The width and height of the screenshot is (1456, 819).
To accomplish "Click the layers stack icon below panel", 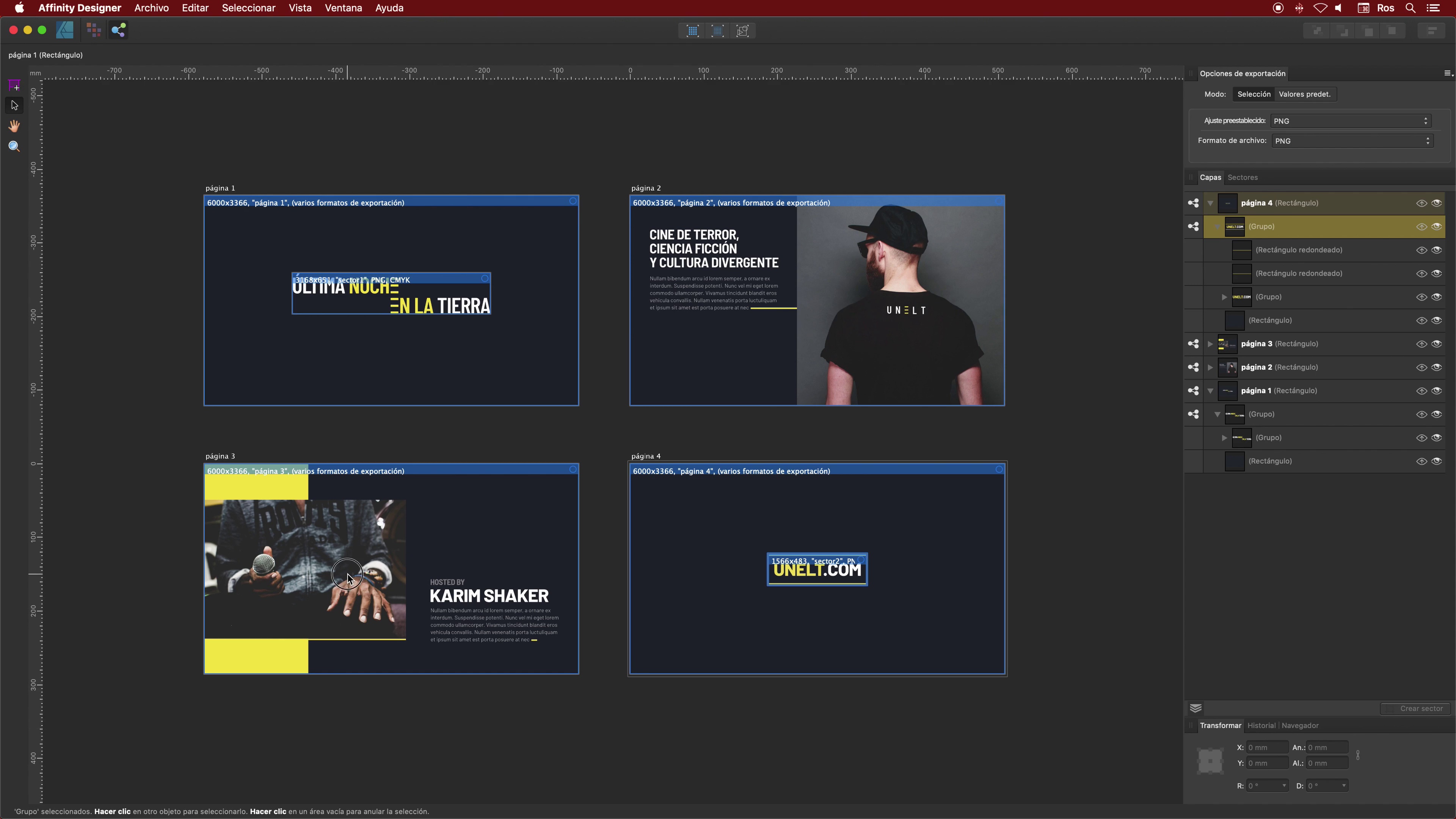I will (1196, 708).
